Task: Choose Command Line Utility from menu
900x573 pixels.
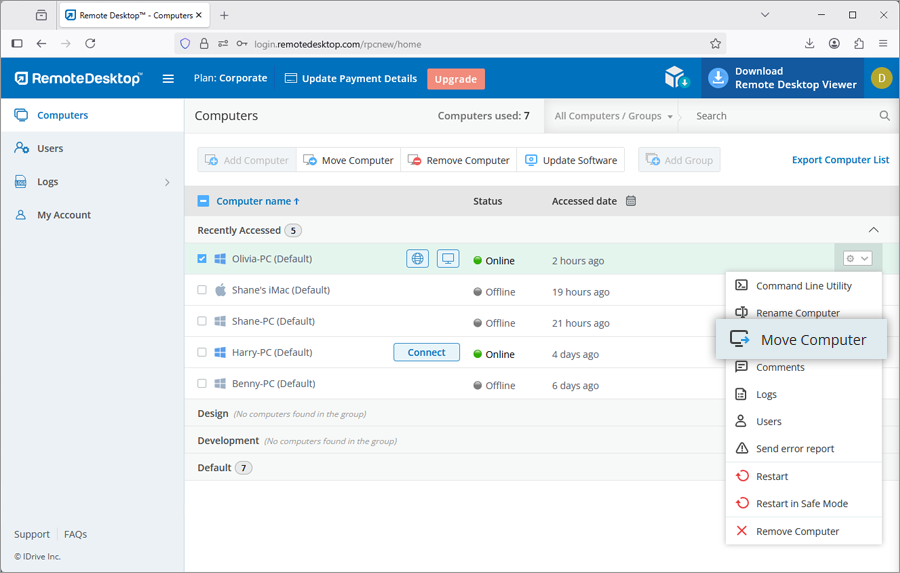Action: pyautogui.click(x=804, y=286)
